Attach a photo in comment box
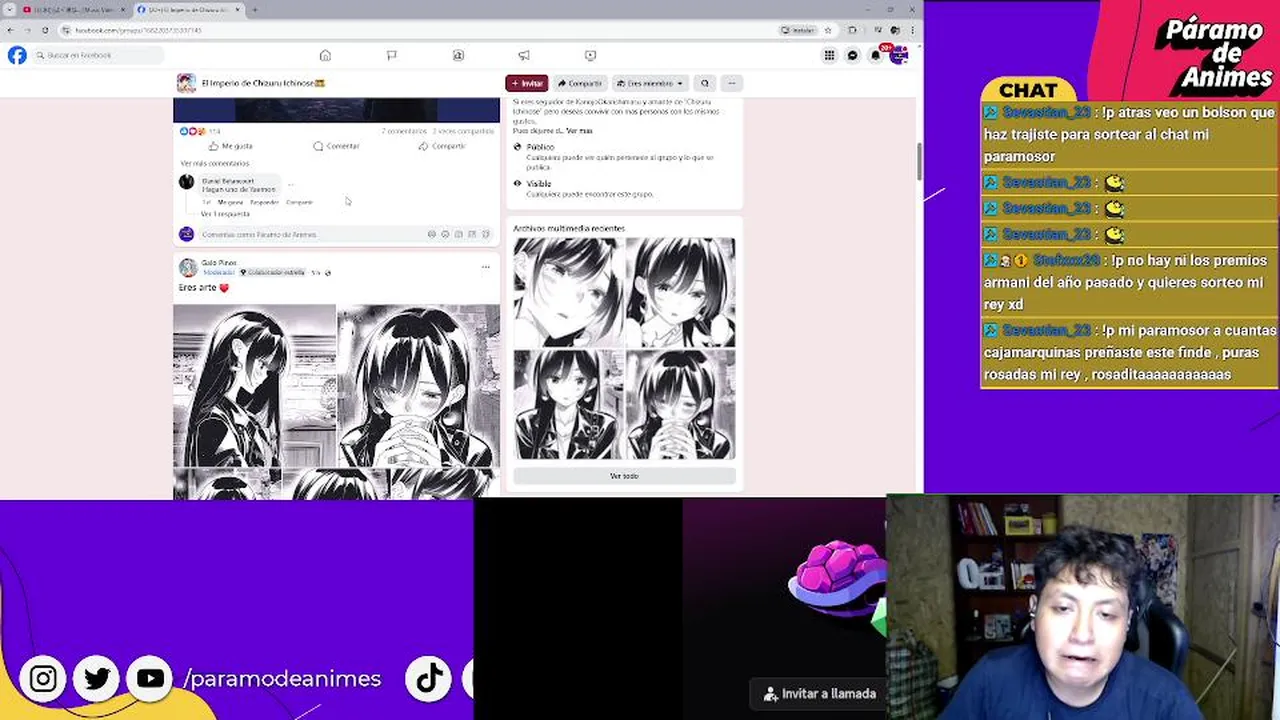This screenshot has width=1280, height=720. (x=458, y=234)
